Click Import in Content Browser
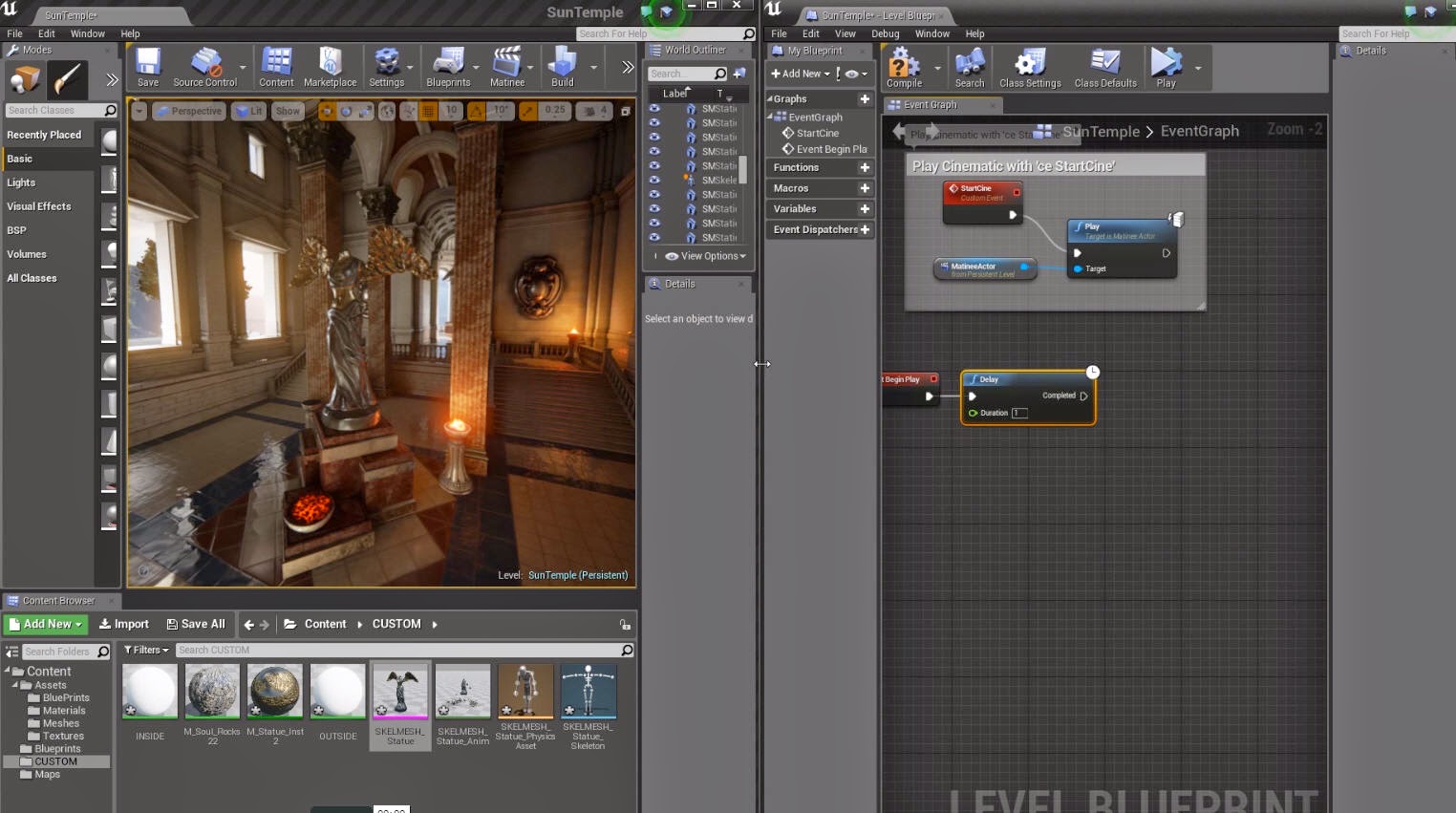Image resolution: width=1456 pixels, height=813 pixels. pyautogui.click(x=124, y=625)
